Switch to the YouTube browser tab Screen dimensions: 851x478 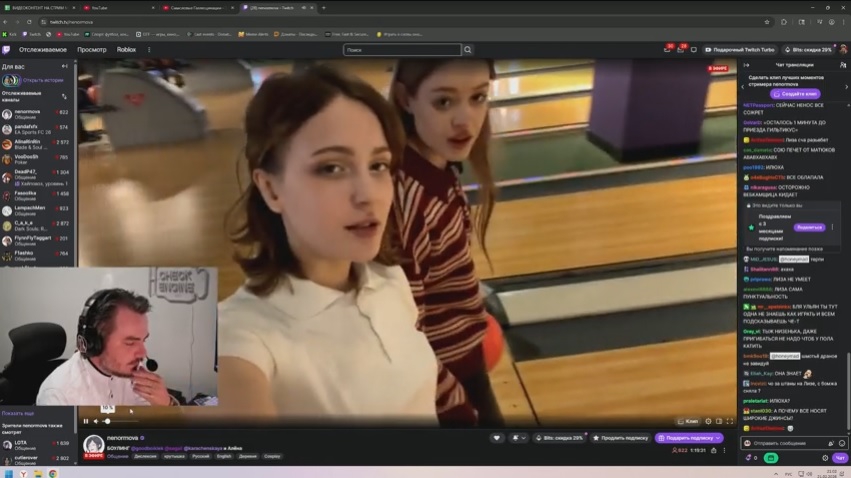click(117, 8)
